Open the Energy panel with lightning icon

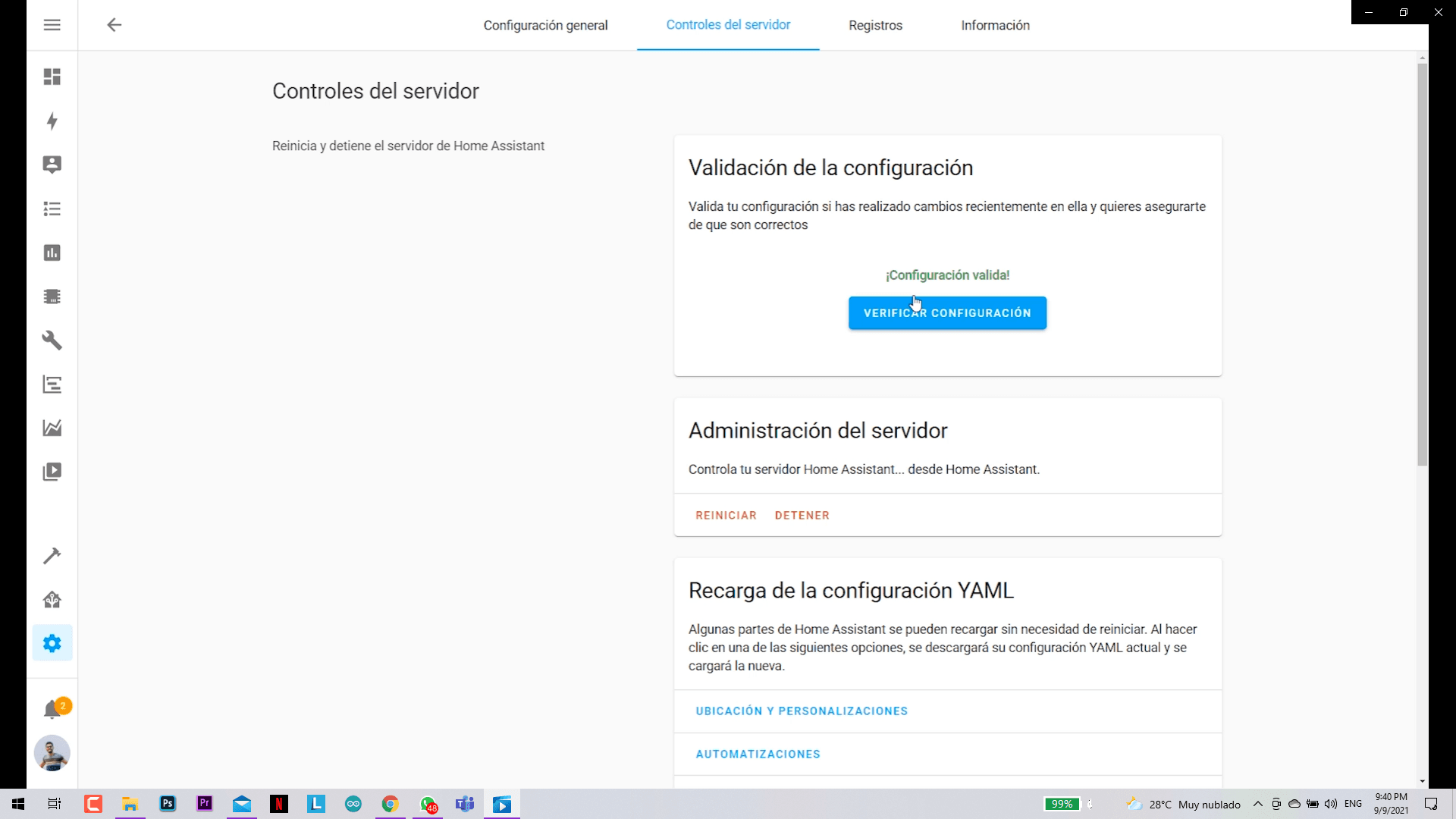click(52, 121)
